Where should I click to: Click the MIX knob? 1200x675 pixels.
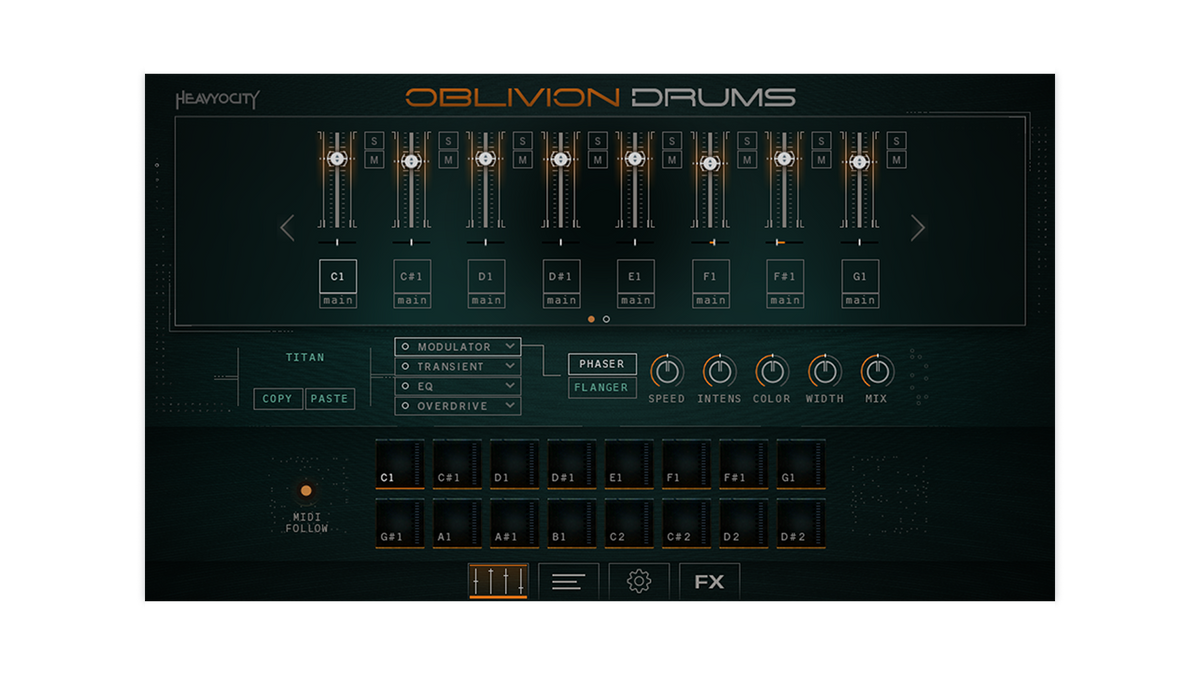pos(877,372)
